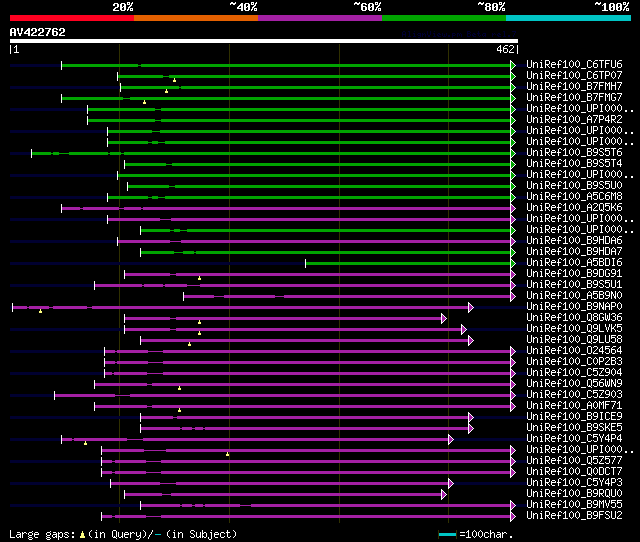Select the white AV422762 query bar
Viewport: 640px width, 542px height.
coord(264,41)
